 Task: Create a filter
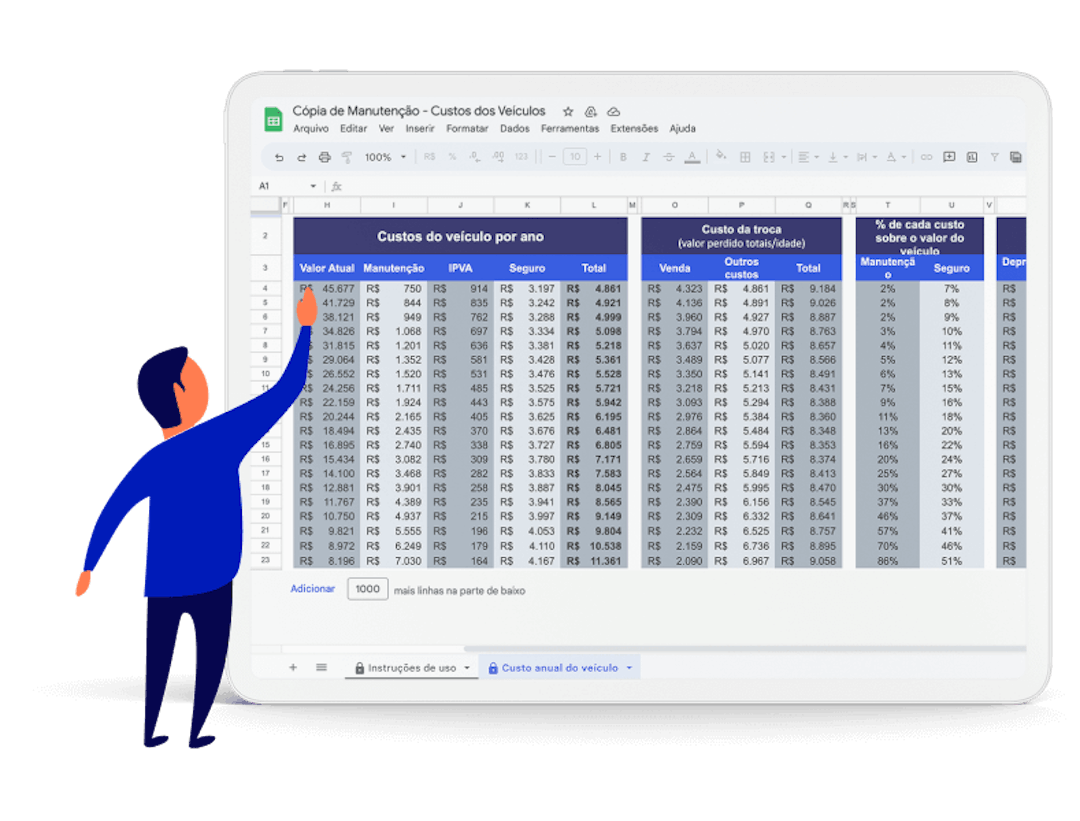coord(995,157)
